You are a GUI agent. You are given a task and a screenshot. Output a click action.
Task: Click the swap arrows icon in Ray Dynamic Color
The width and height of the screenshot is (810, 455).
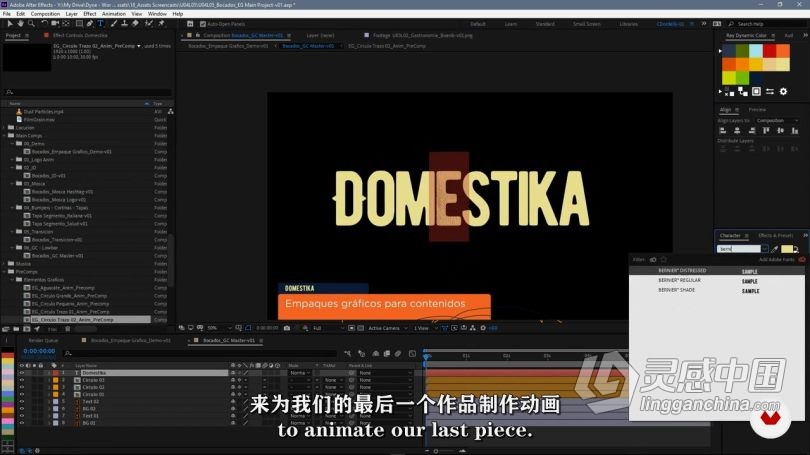(x=770, y=91)
